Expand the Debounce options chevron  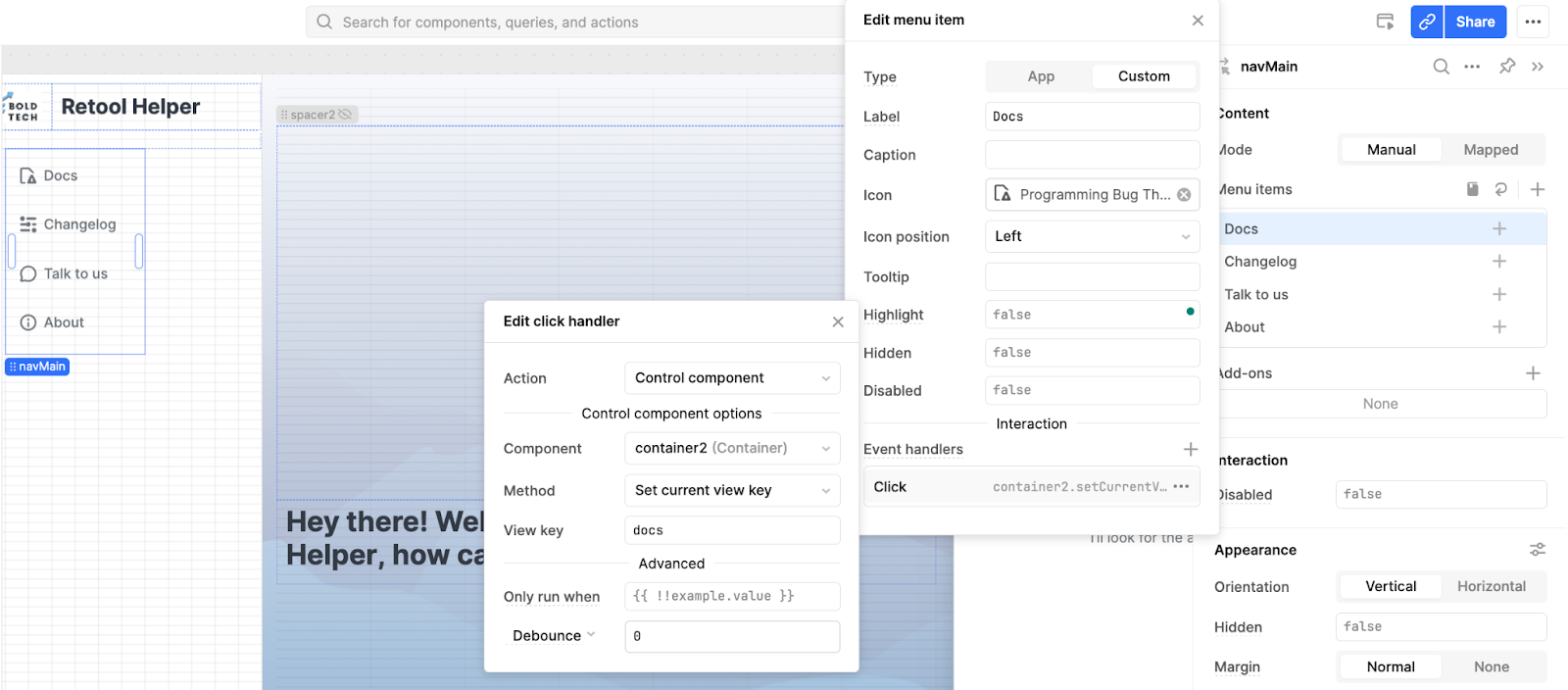(591, 635)
